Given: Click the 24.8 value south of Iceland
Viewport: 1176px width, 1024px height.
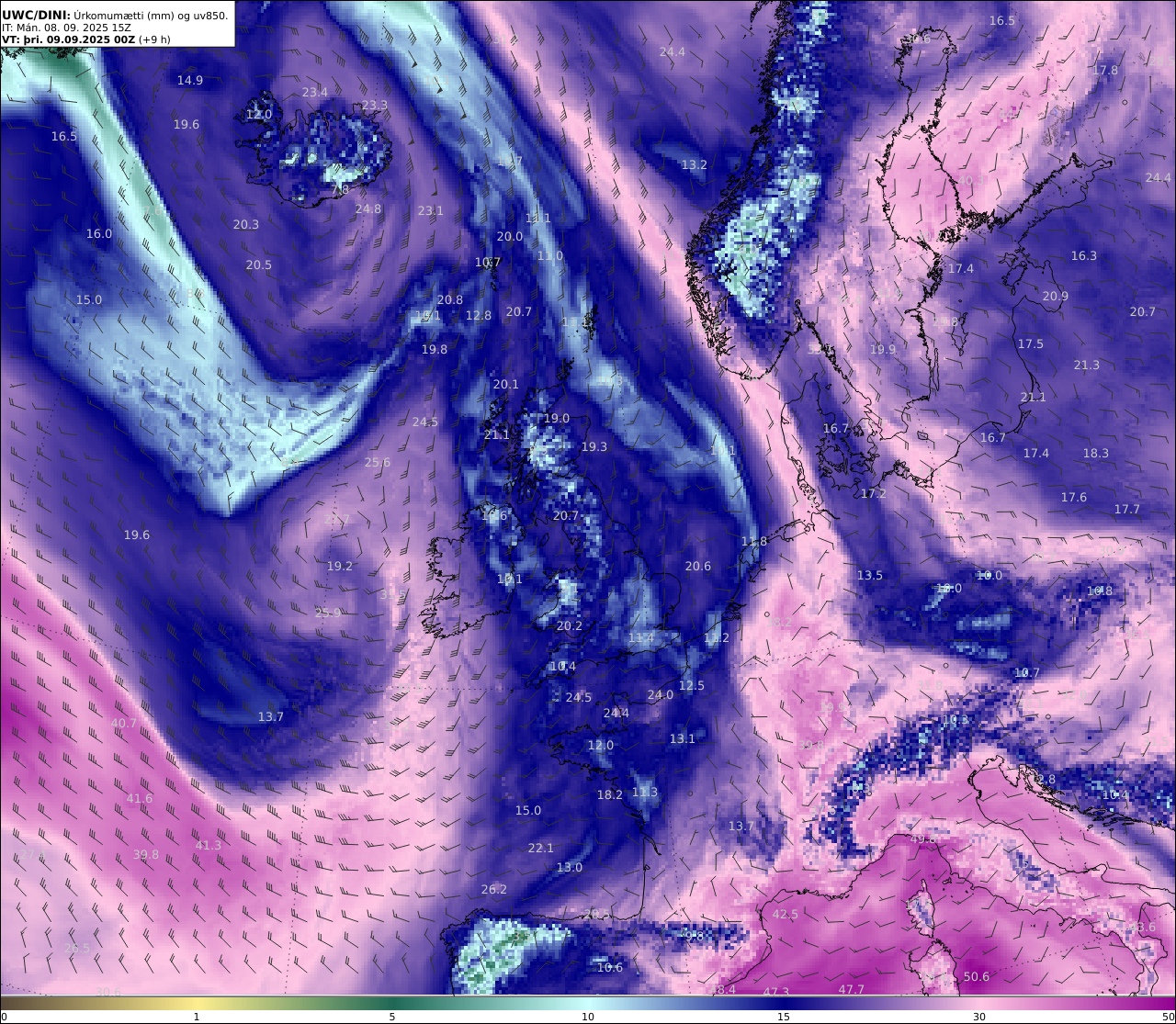Looking at the screenshot, I should click(367, 208).
